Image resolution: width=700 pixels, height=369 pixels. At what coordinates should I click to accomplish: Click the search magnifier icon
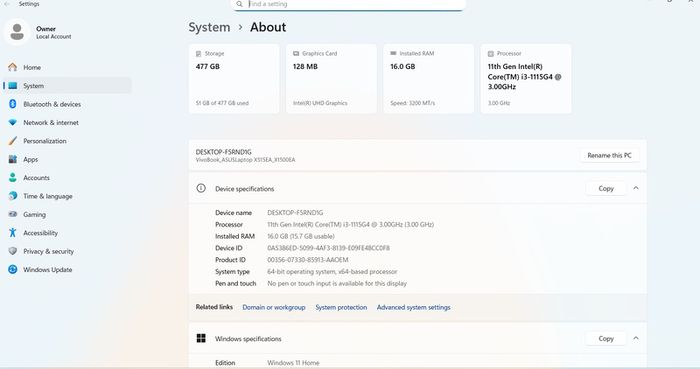point(239,4)
